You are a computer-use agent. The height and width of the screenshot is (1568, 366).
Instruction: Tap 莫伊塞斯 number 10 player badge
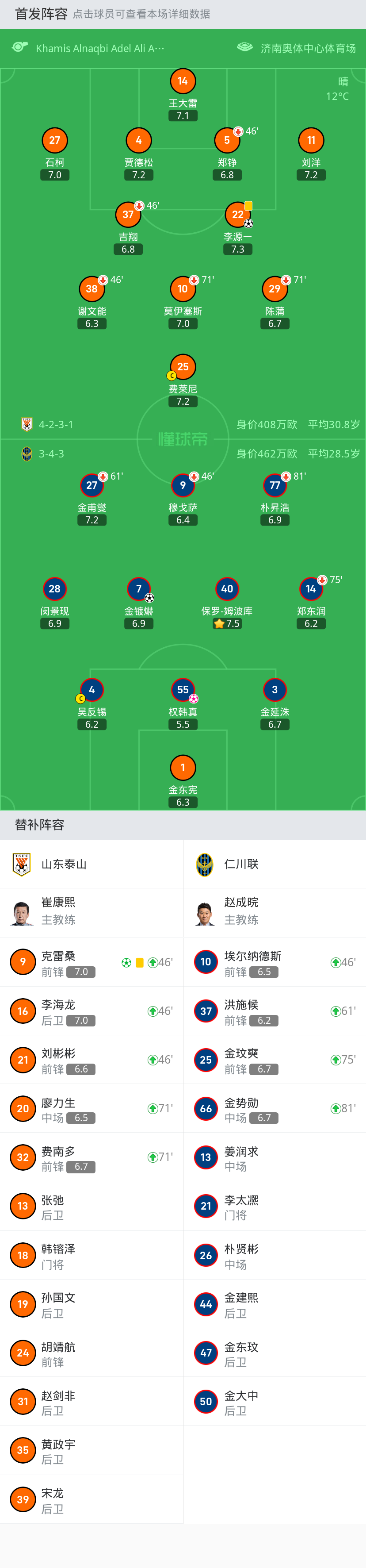pos(183,288)
